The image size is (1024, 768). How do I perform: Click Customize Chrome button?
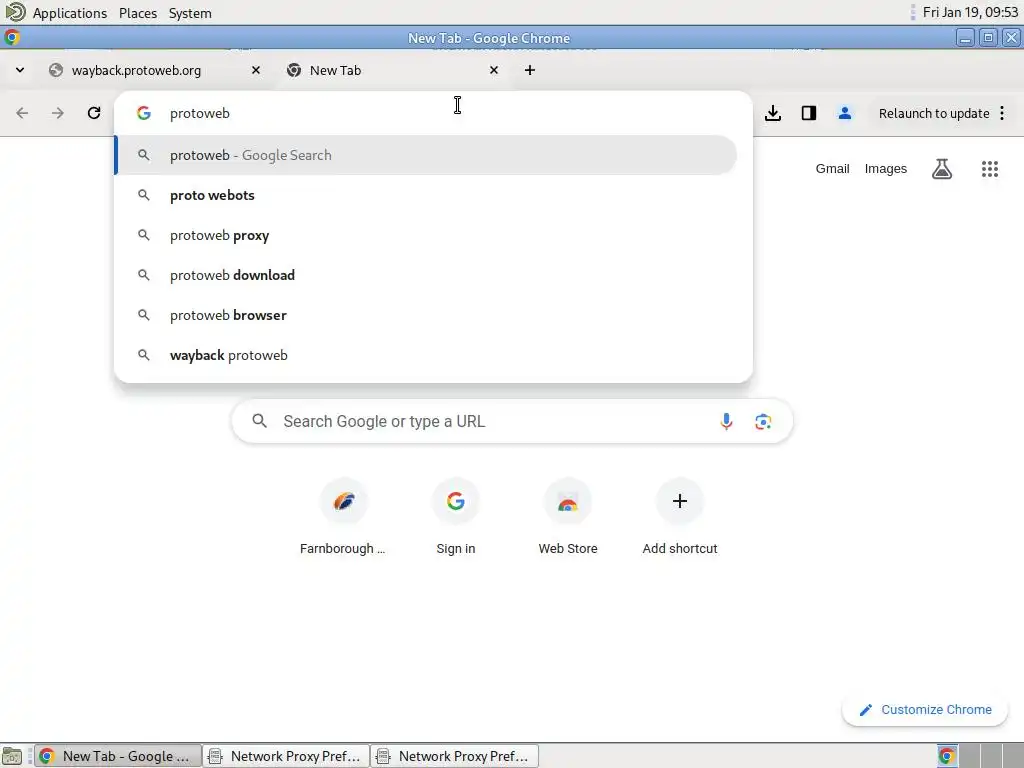click(x=925, y=710)
